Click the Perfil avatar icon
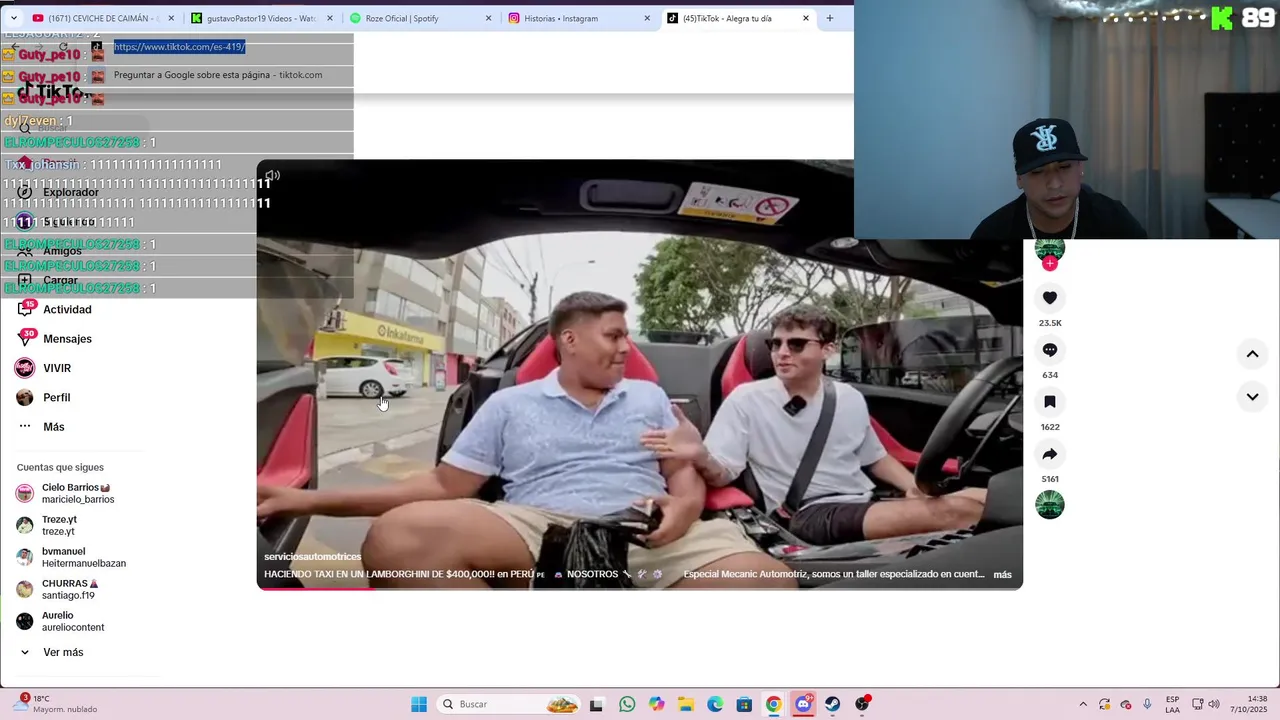This screenshot has width=1280, height=720. pyautogui.click(x=25, y=398)
